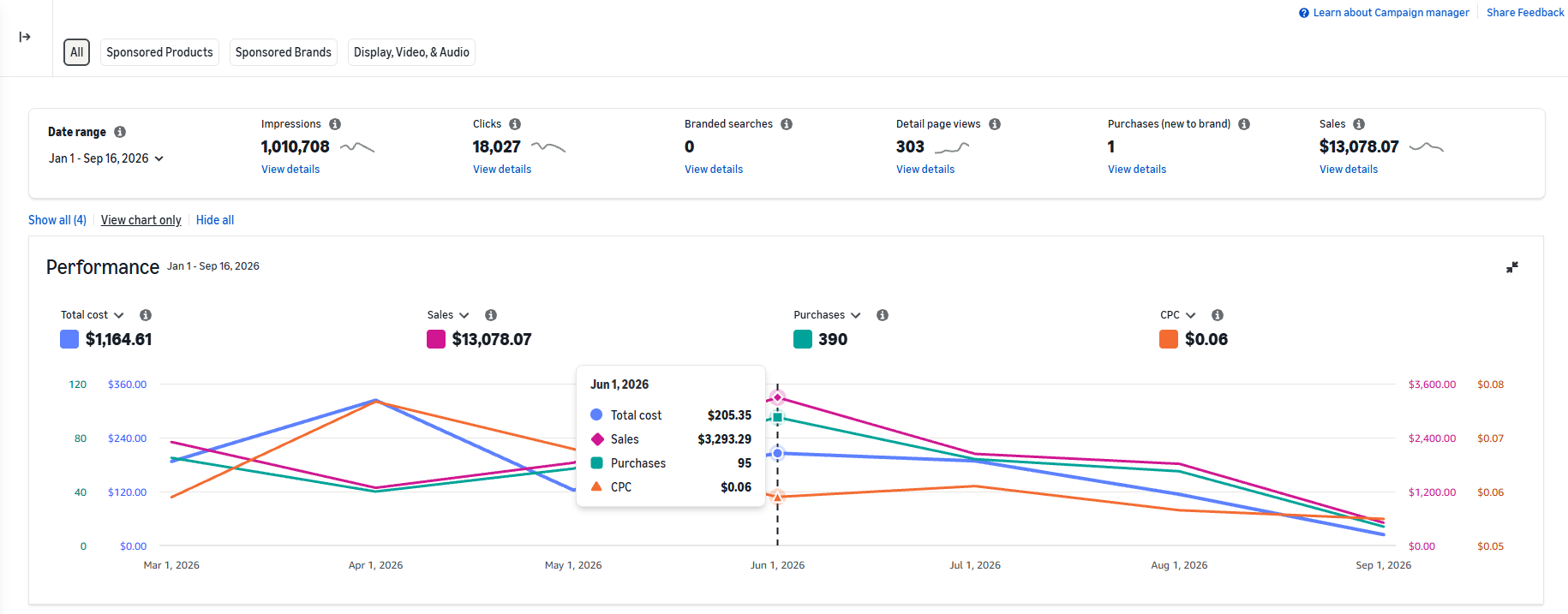Click the Sales sparkline trend

click(x=1427, y=147)
